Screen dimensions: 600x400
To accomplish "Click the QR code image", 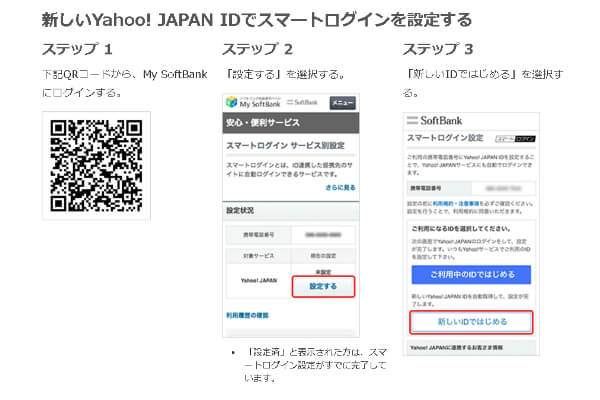I will tap(96, 165).
